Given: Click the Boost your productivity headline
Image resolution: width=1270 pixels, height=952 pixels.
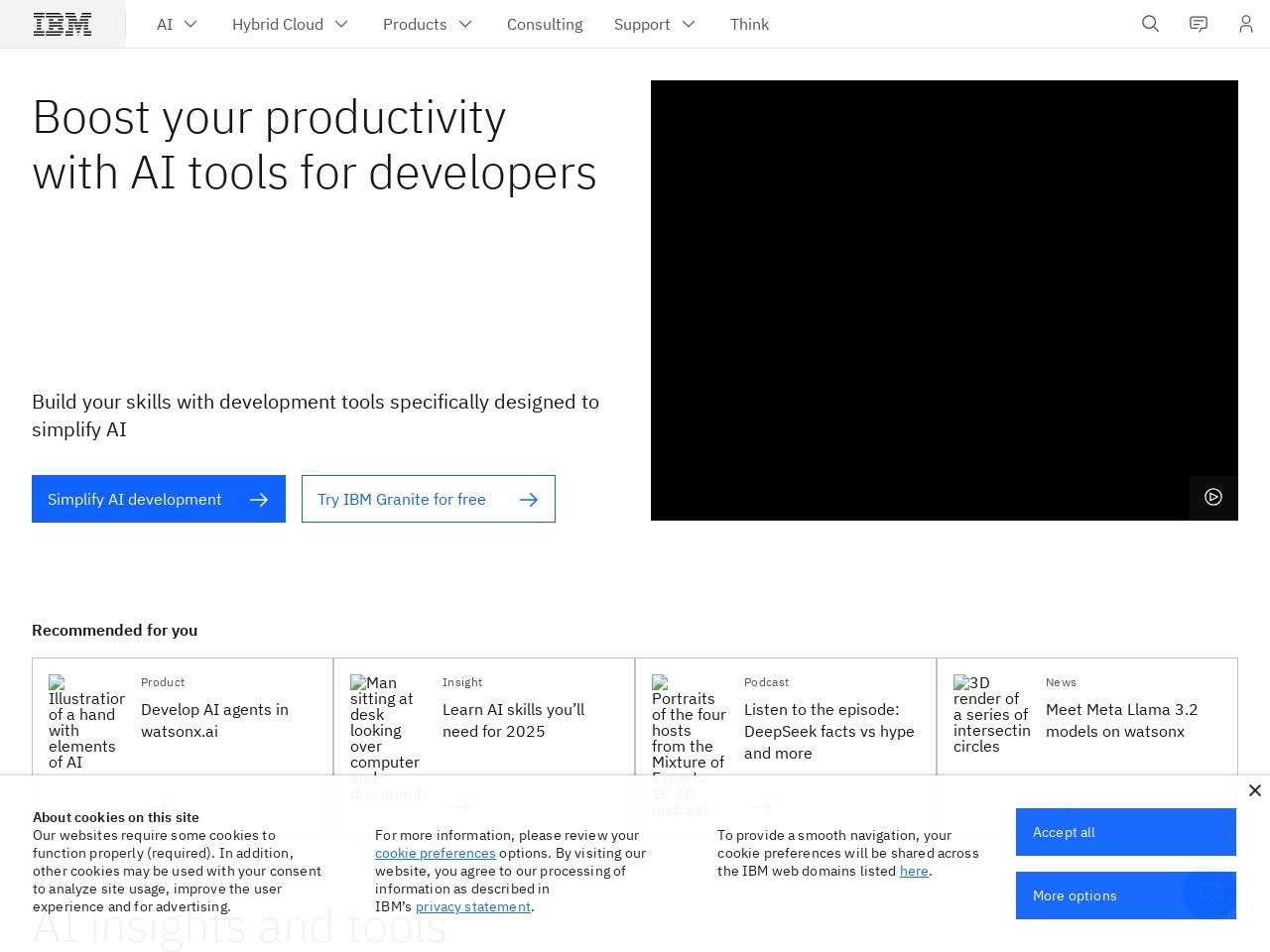Looking at the screenshot, I should [x=315, y=145].
